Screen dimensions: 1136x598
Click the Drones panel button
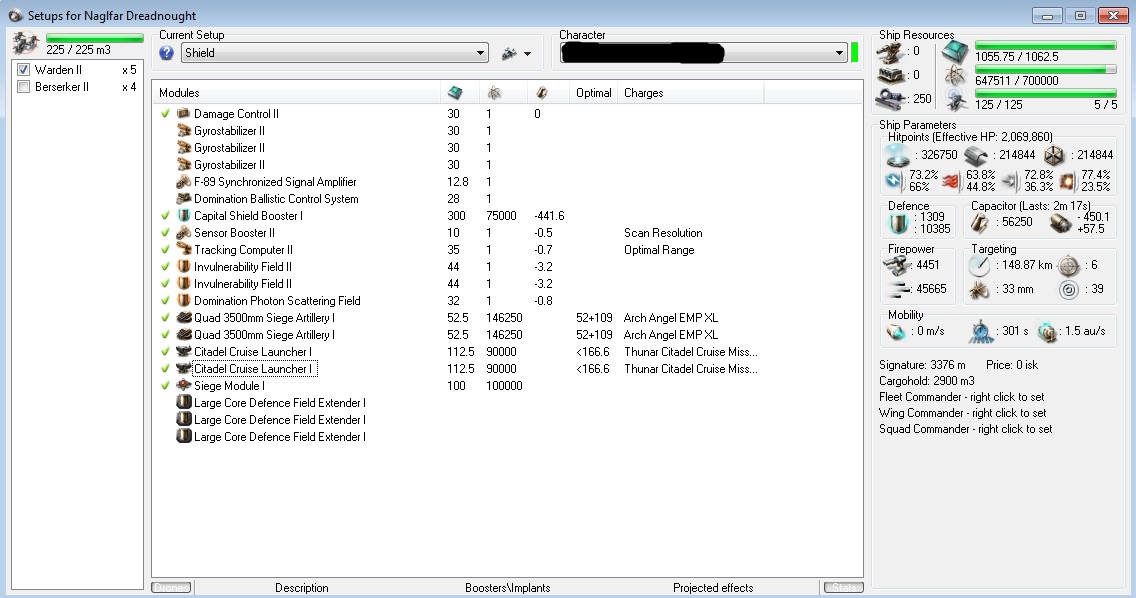pyautogui.click(x=172, y=588)
